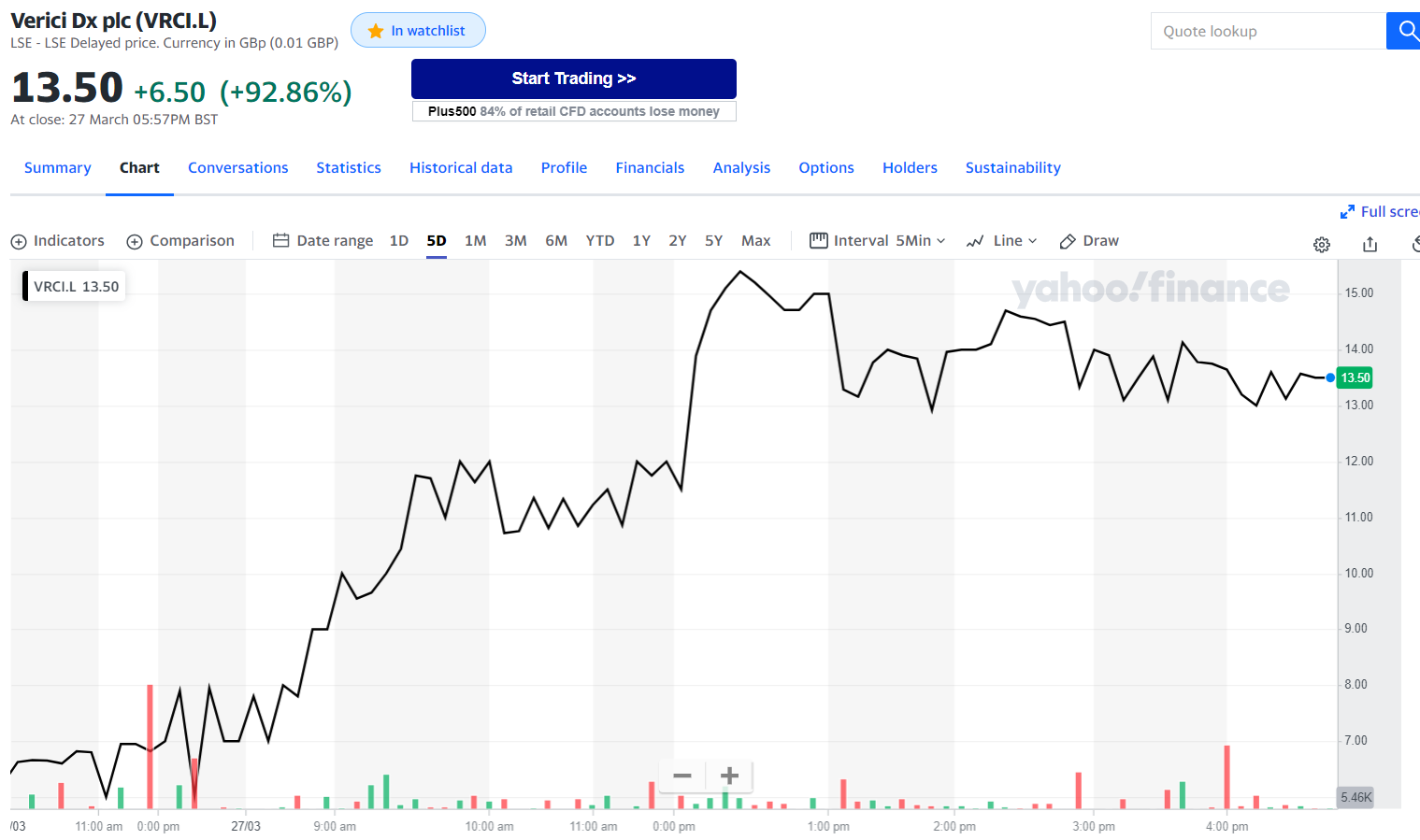This screenshot has height=840, width=1420.
Task: Open the Date range calendar icon
Action: [x=280, y=240]
